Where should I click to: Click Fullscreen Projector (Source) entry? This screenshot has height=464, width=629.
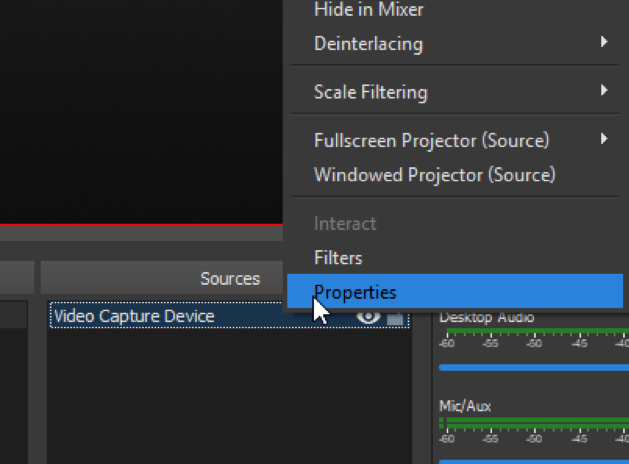coord(431,140)
